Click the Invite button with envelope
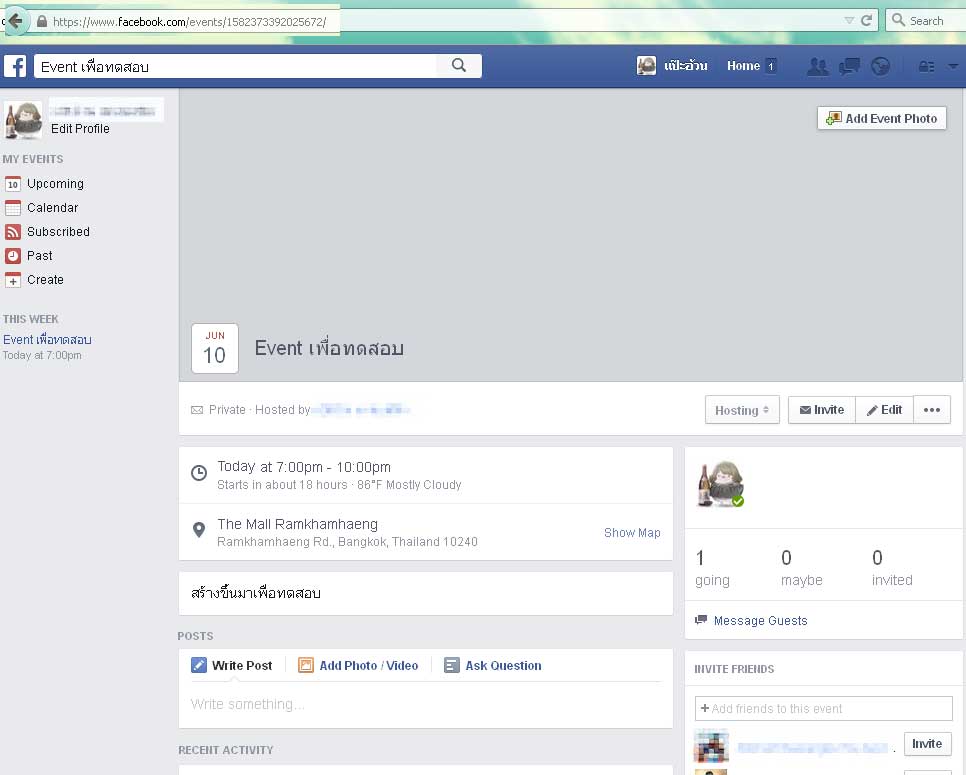 point(822,410)
